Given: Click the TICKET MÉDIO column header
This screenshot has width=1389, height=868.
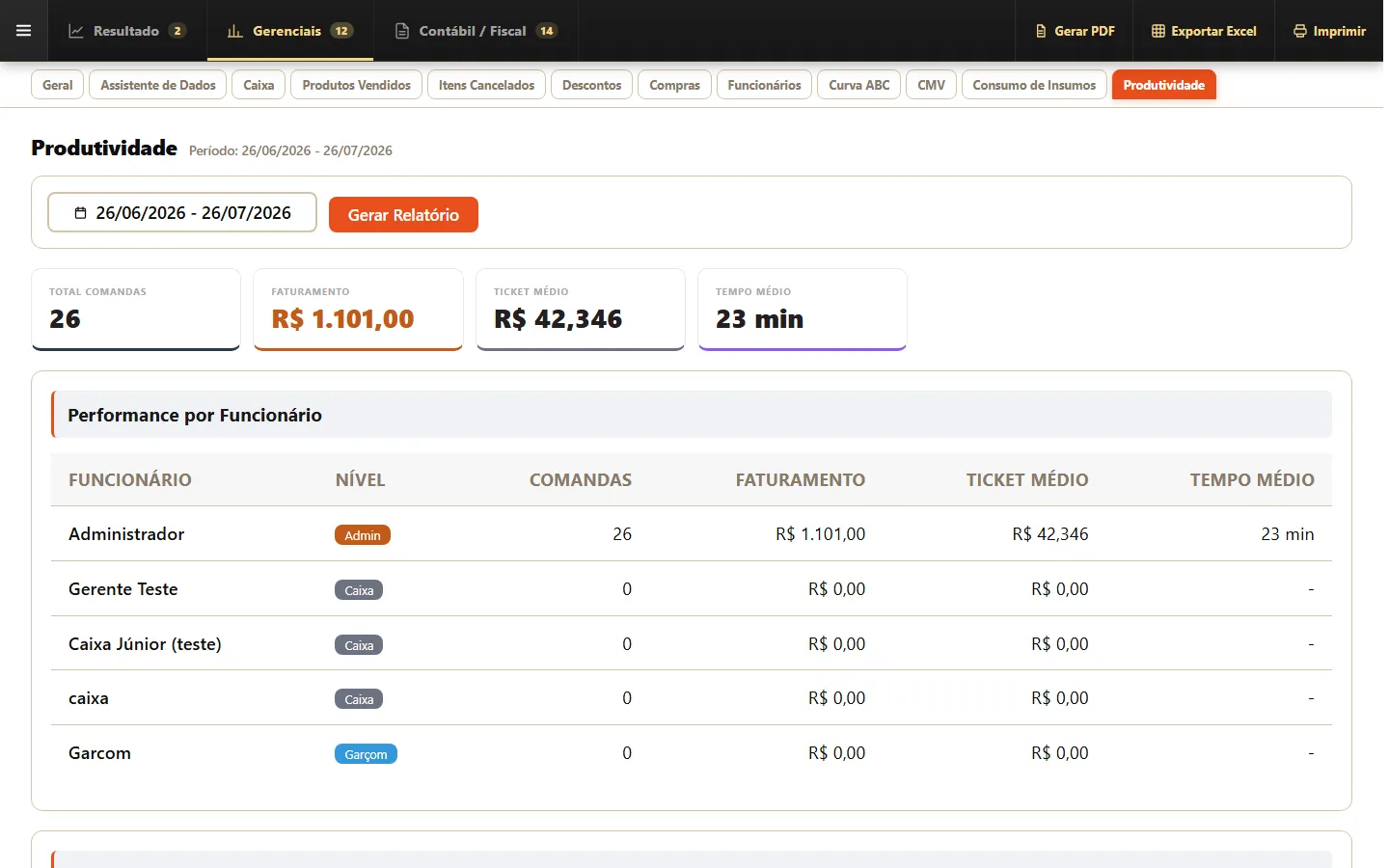Looking at the screenshot, I should [x=1027, y=480].
